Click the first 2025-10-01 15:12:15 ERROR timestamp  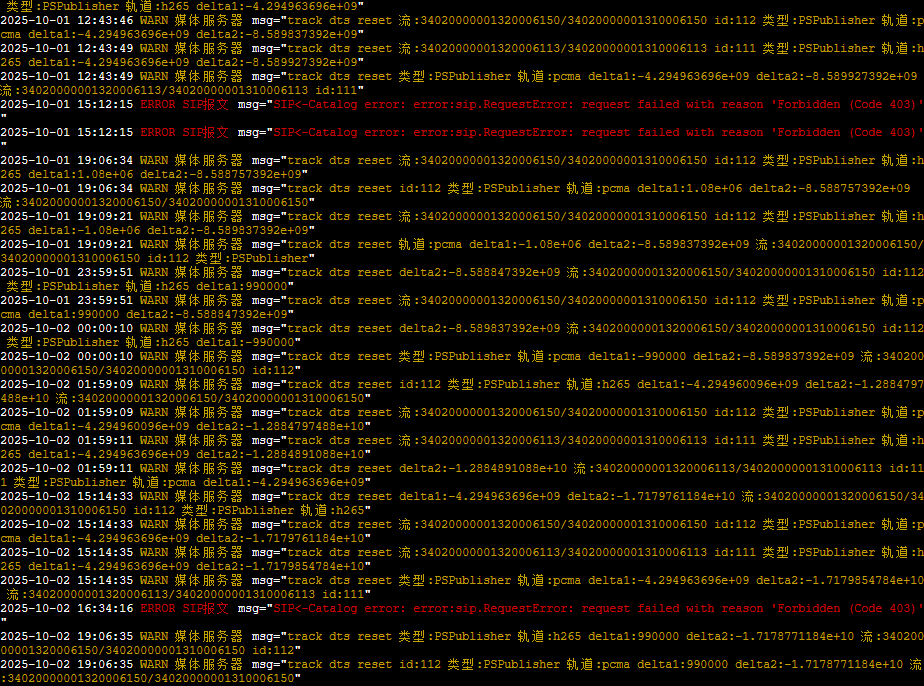67,104
